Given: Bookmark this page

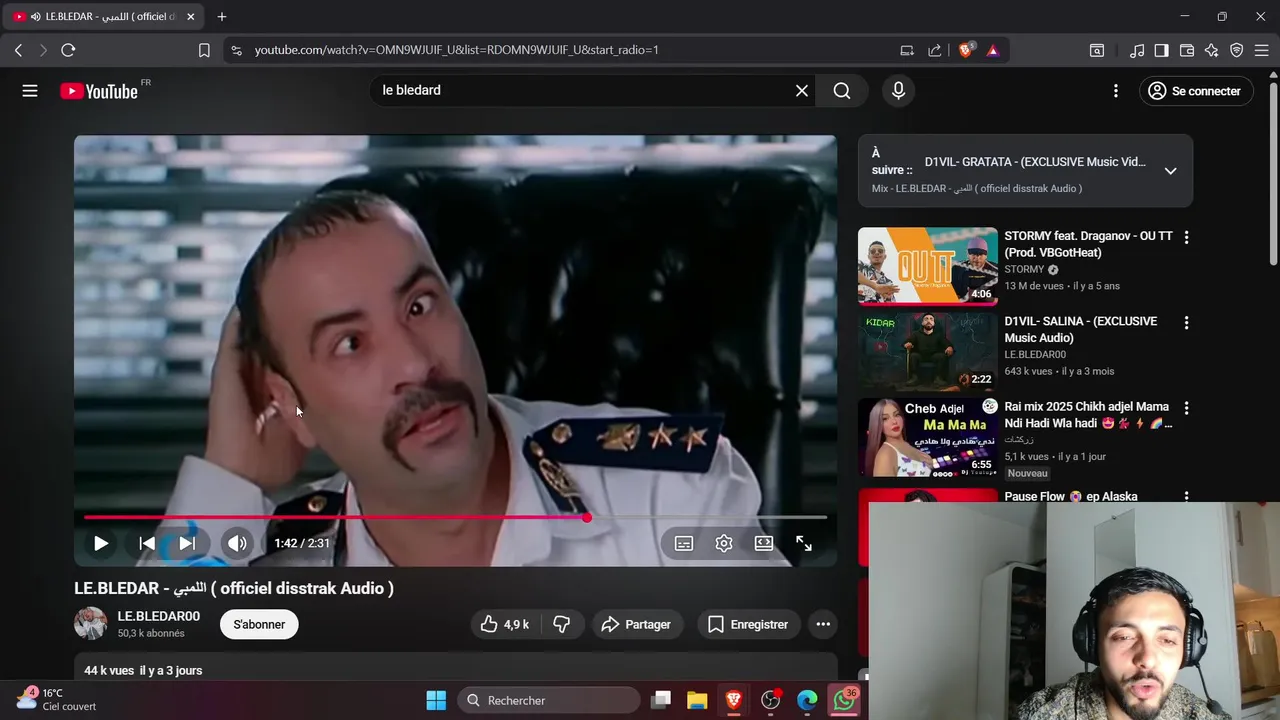Looking at the screenshot, I should tap(204, 50).
